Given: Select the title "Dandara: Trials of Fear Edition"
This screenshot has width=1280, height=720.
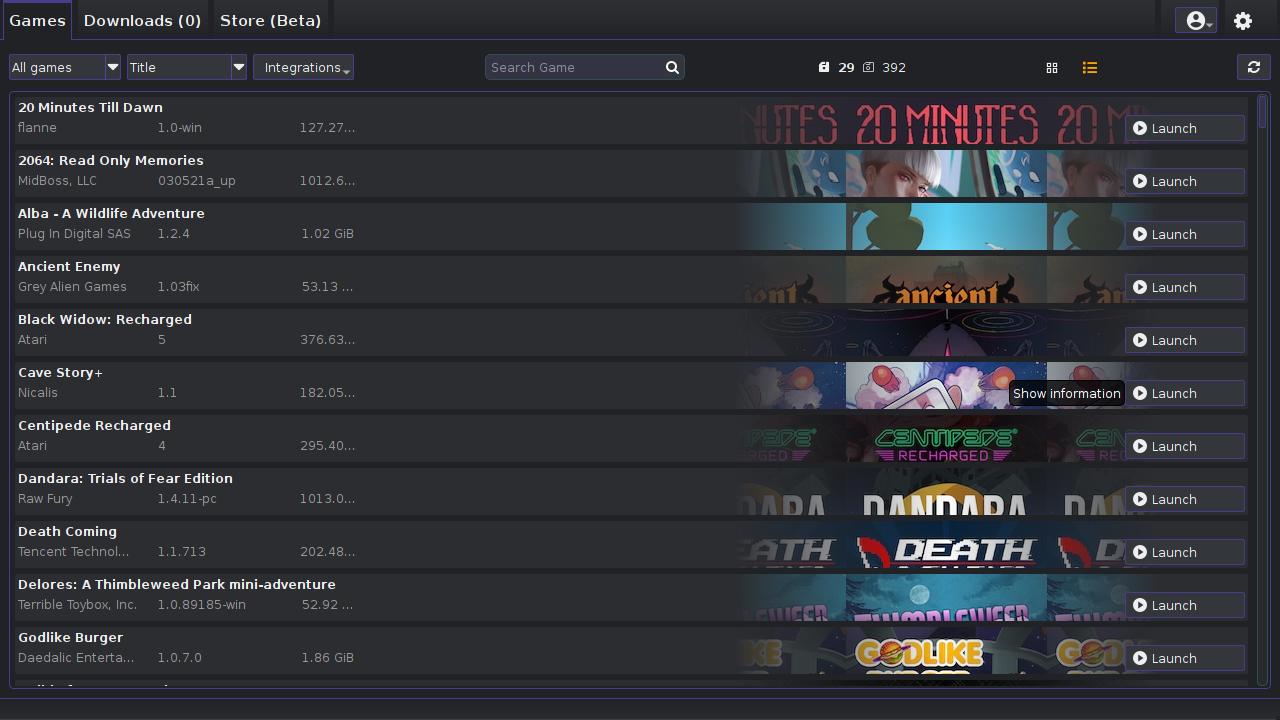Looking at the screenshot, I should (125, 478).
